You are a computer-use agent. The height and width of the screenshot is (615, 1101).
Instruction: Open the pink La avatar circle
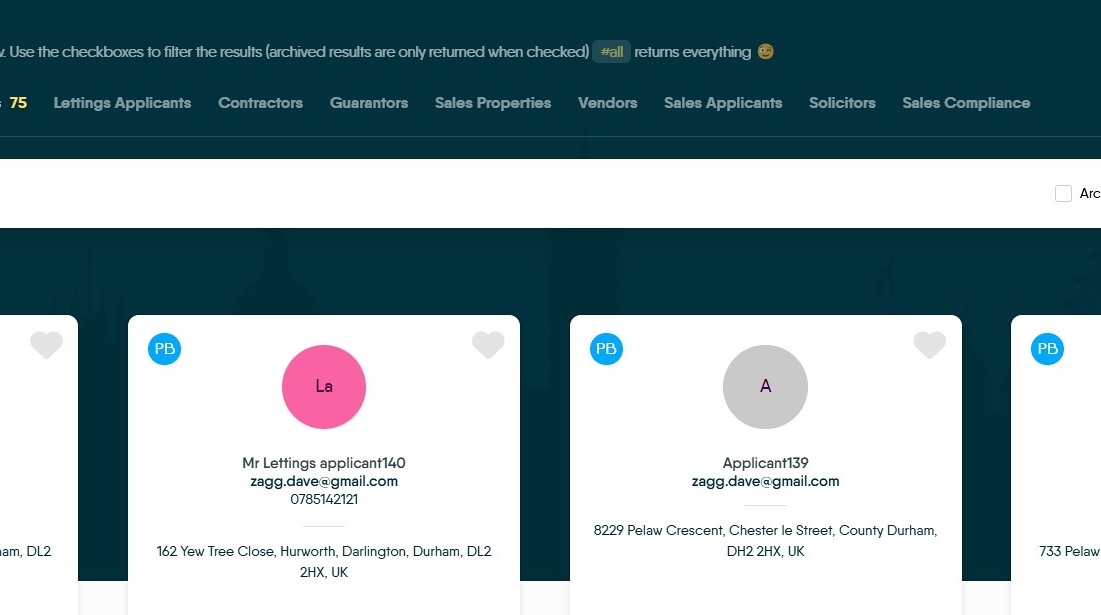click(324, 387)
